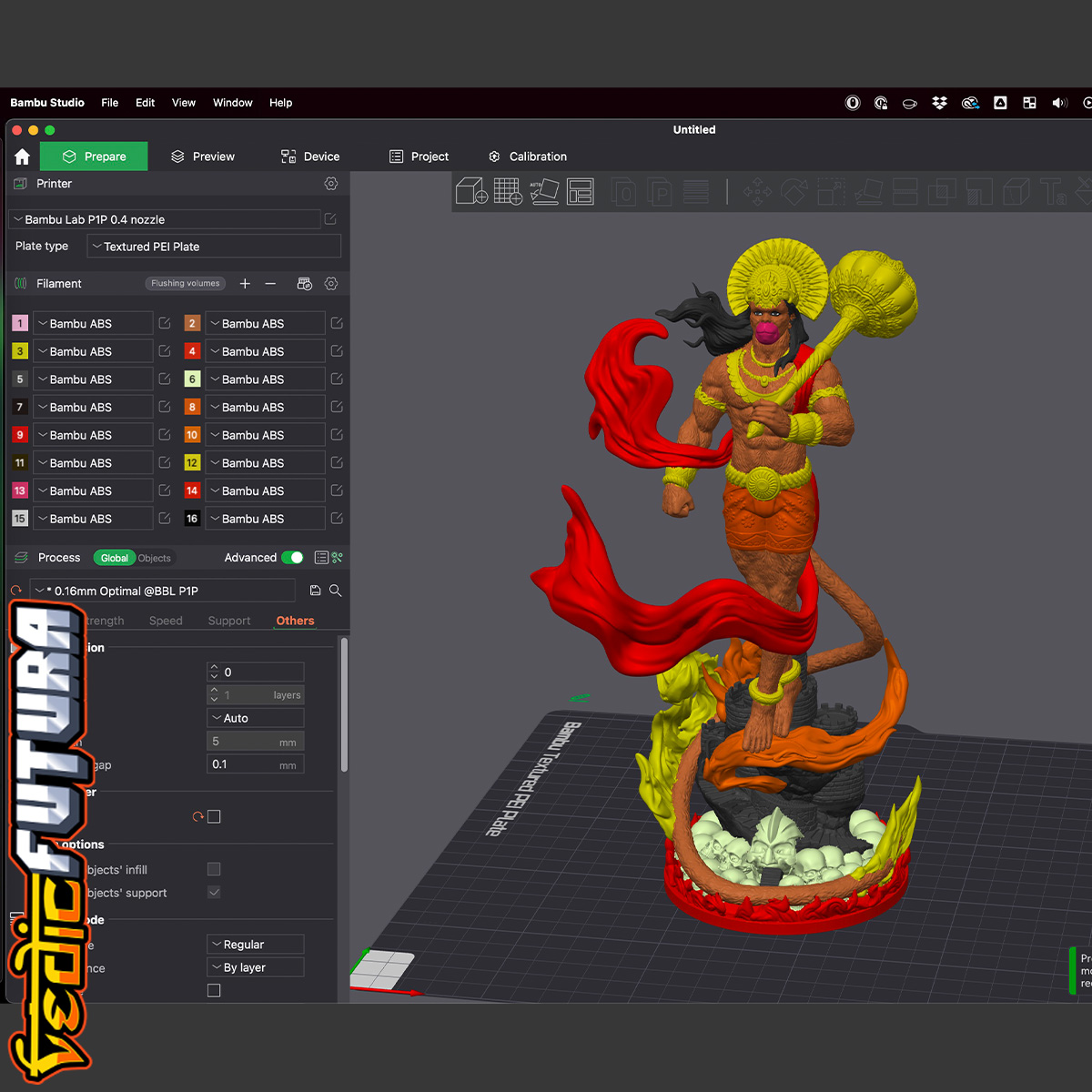Open the Support settings tab
The width and height of the screenshot is (1092, 1092).
point(228,621)
